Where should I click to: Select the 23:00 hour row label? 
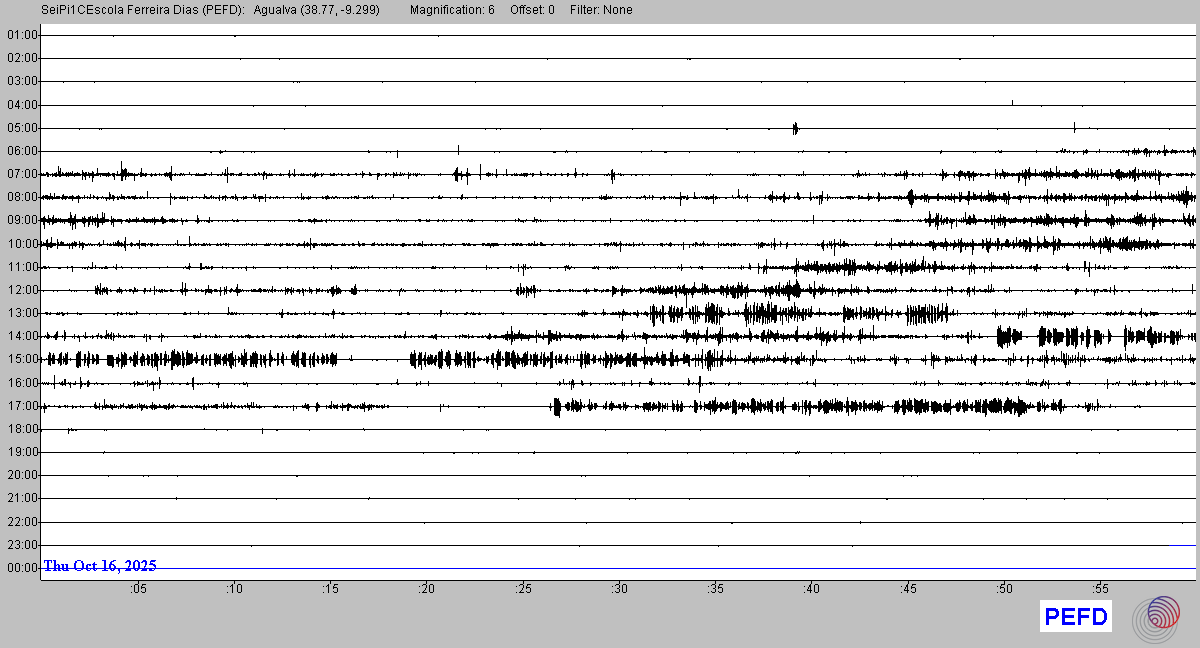[x=21, y=545]
